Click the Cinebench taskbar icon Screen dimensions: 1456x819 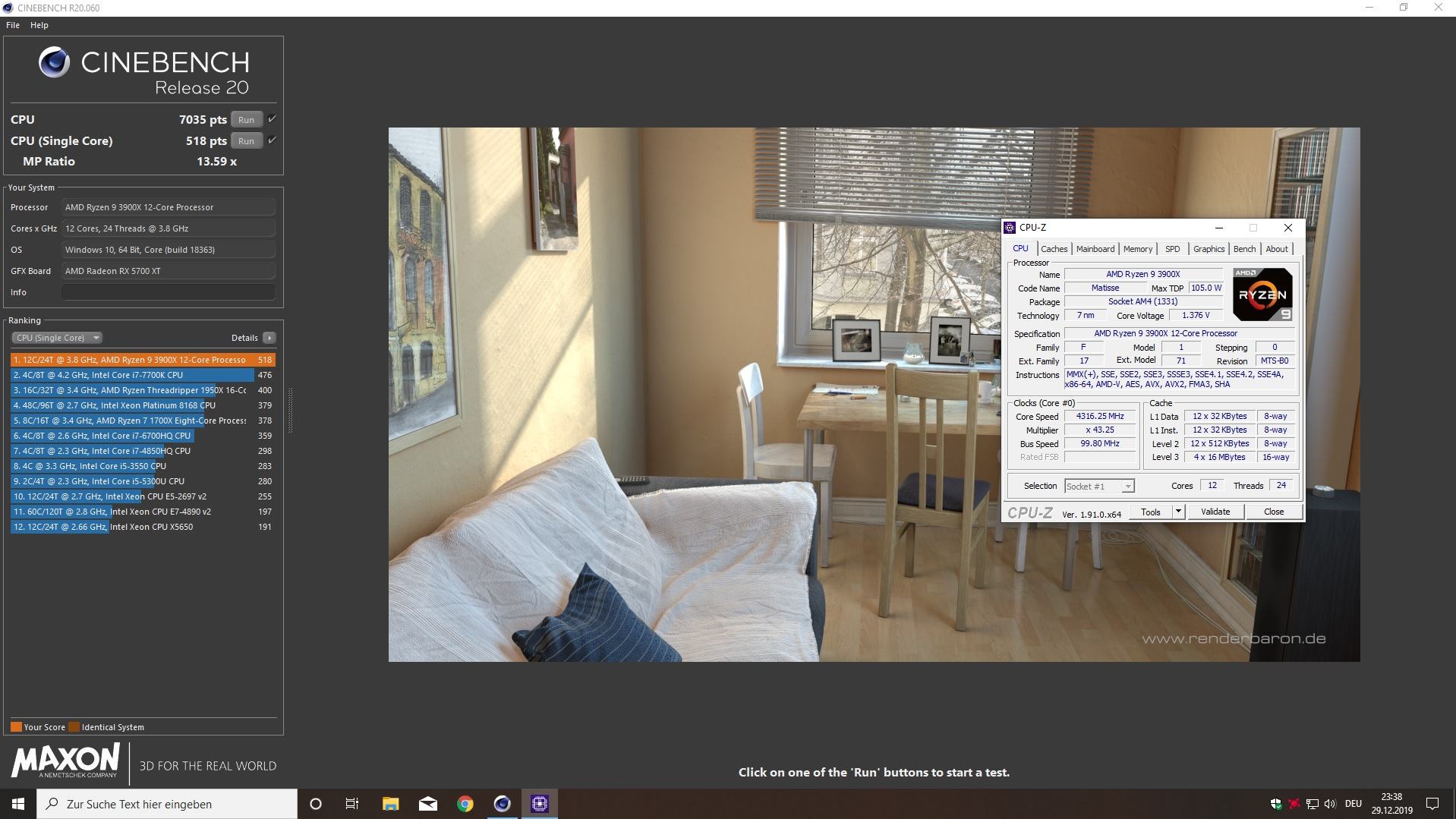(x=502, y=804)
